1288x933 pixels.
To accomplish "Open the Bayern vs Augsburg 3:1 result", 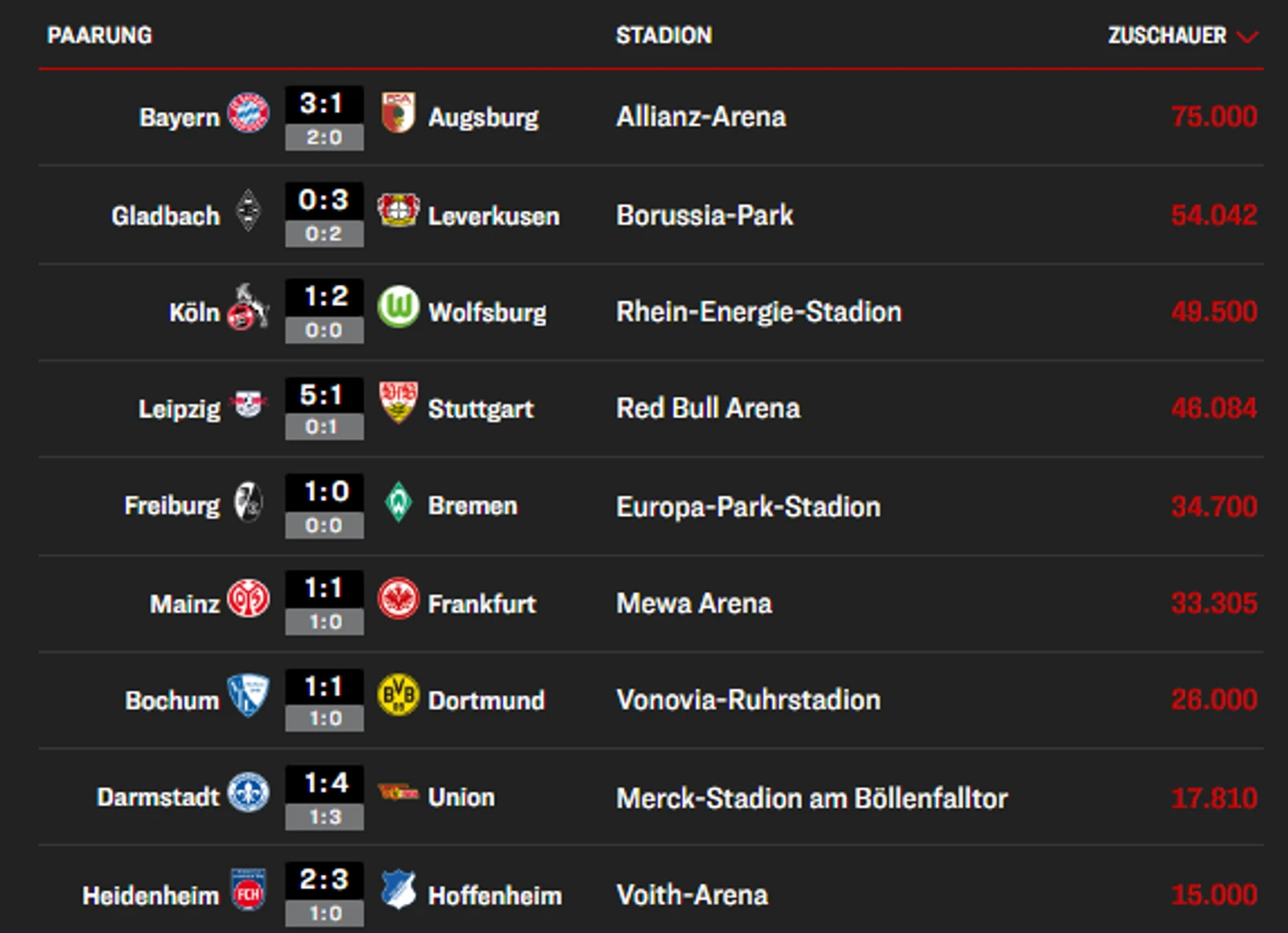I will pyautogui.click(x=324, y=105).
